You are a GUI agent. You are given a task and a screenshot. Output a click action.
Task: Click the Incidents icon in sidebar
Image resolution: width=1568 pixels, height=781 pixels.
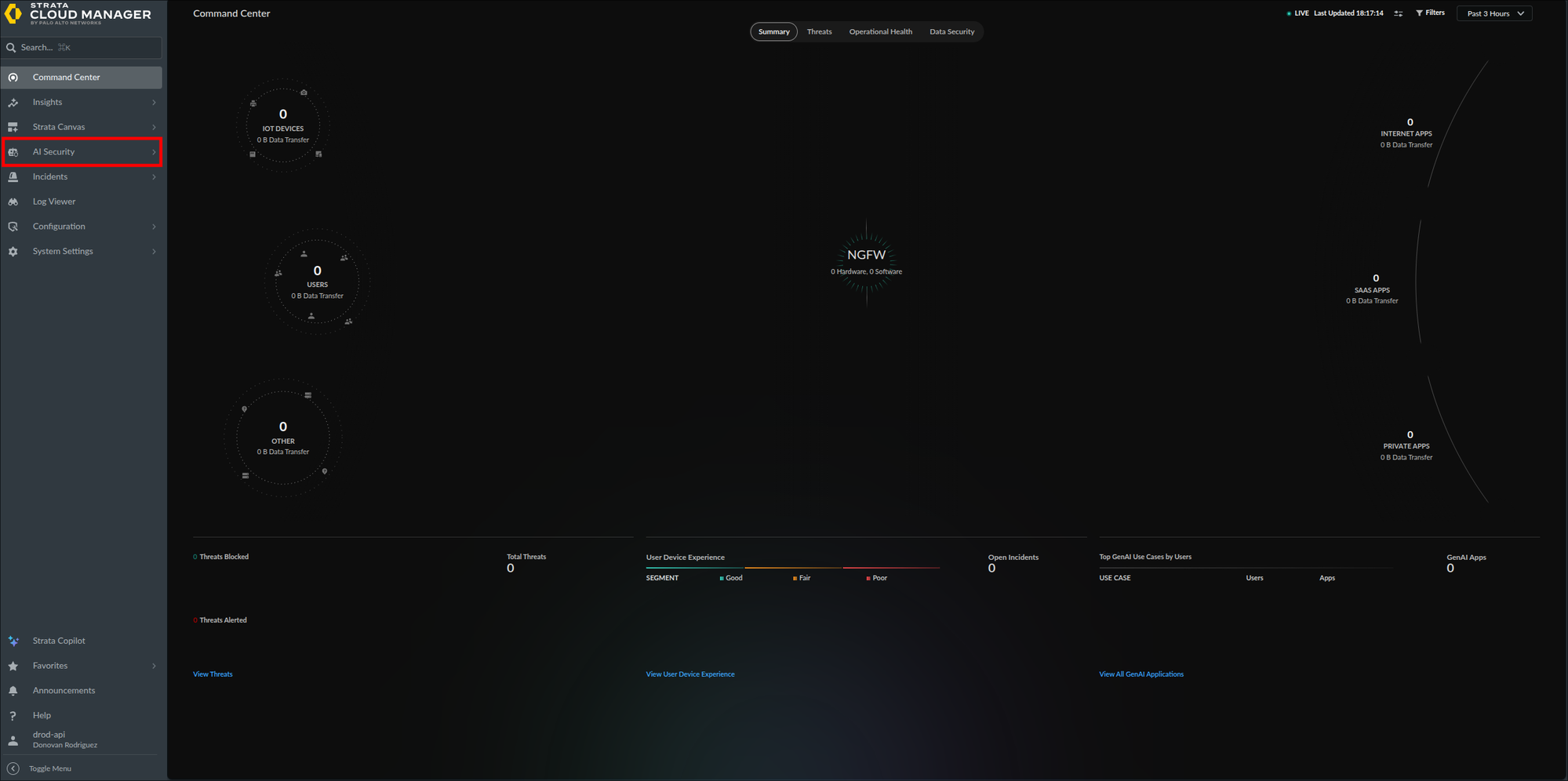(13, 177)
